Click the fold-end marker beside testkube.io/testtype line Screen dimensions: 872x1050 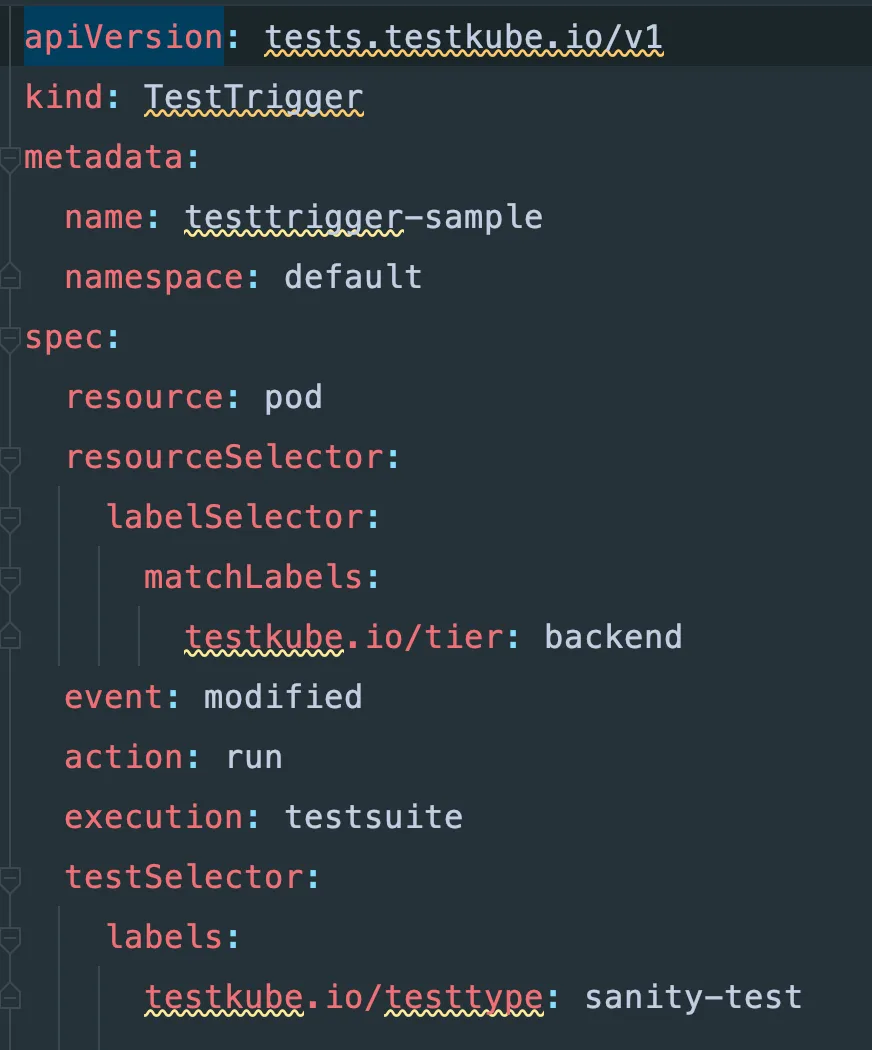tap(9, 995)
